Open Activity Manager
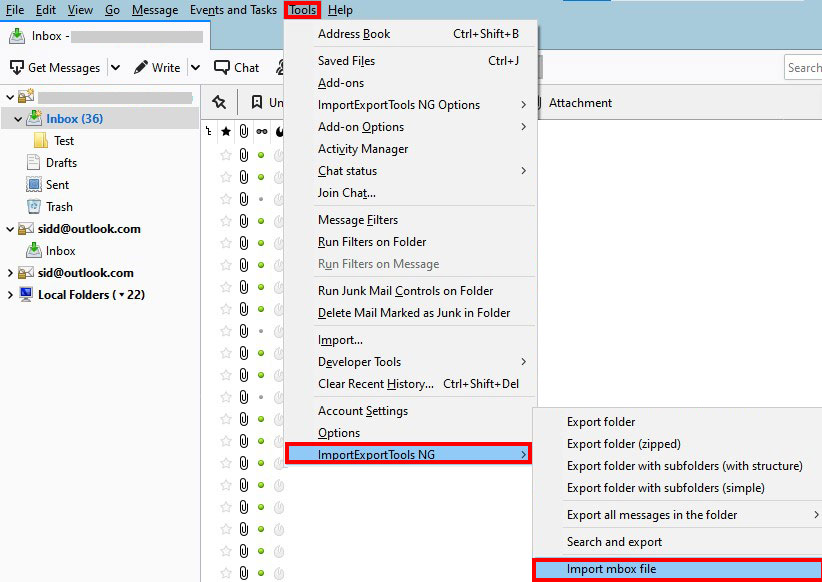 [x=410, y=149]
